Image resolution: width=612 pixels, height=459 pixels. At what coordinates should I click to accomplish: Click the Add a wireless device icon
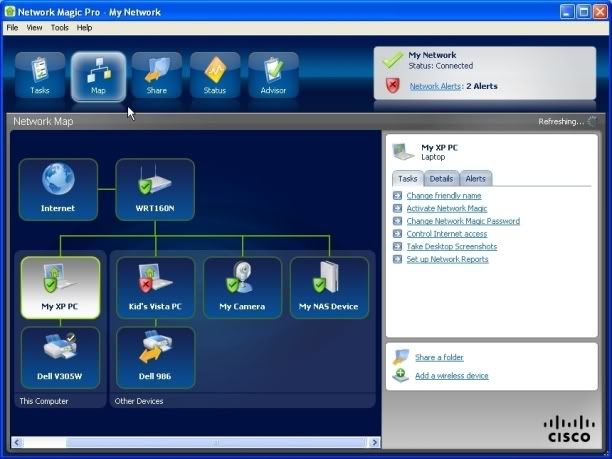tap(401, 375)
